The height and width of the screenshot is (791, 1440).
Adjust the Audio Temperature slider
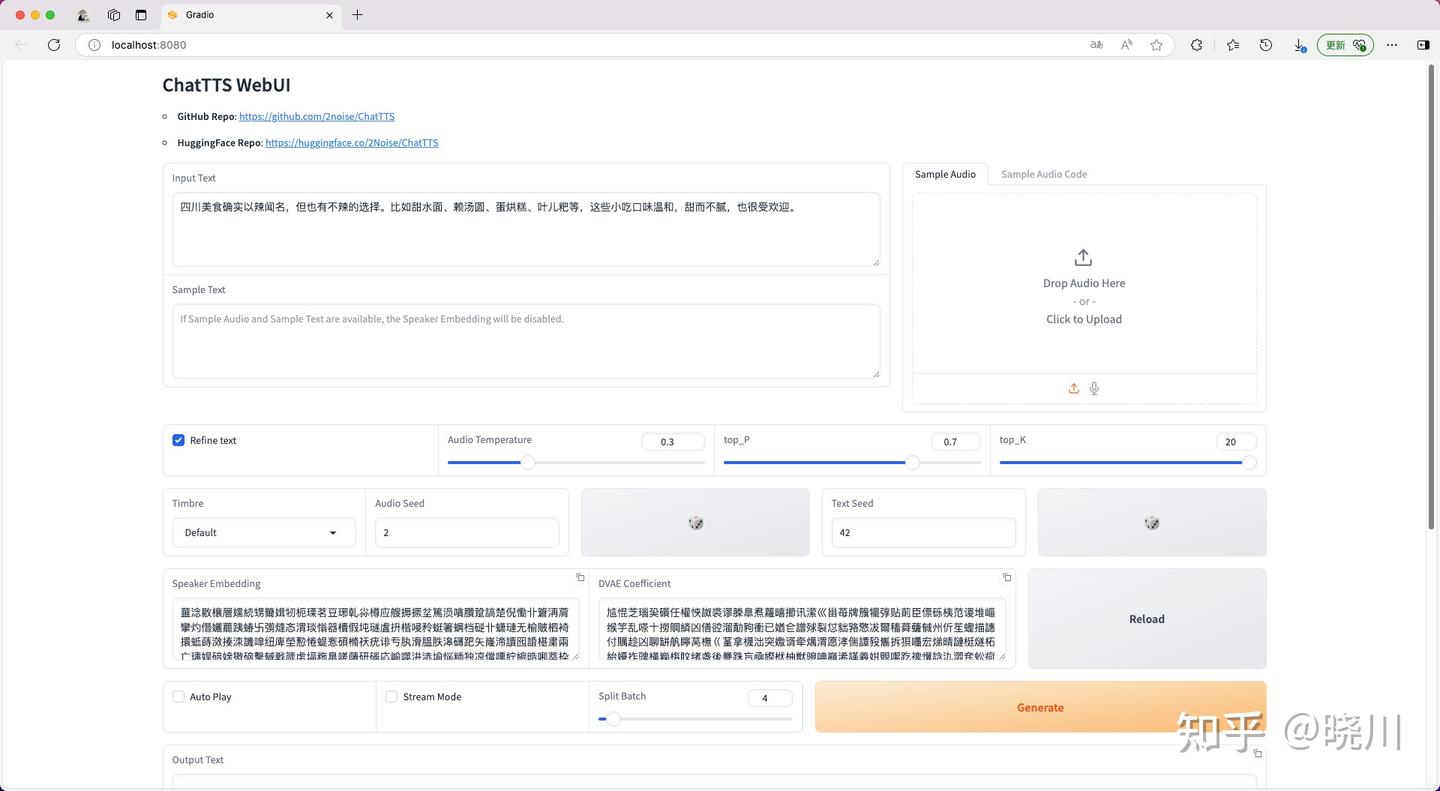click(576, 462)
